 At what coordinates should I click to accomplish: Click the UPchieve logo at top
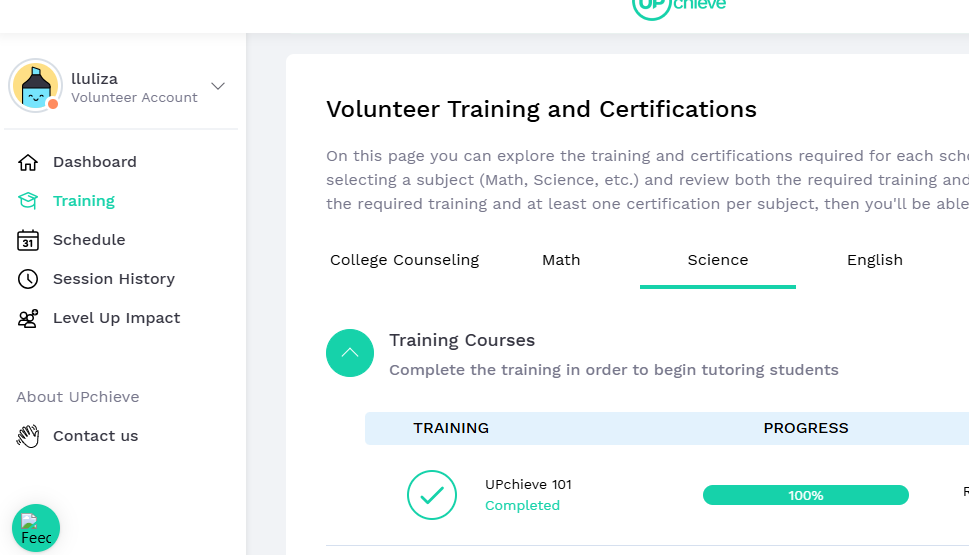tap(679, 5)
